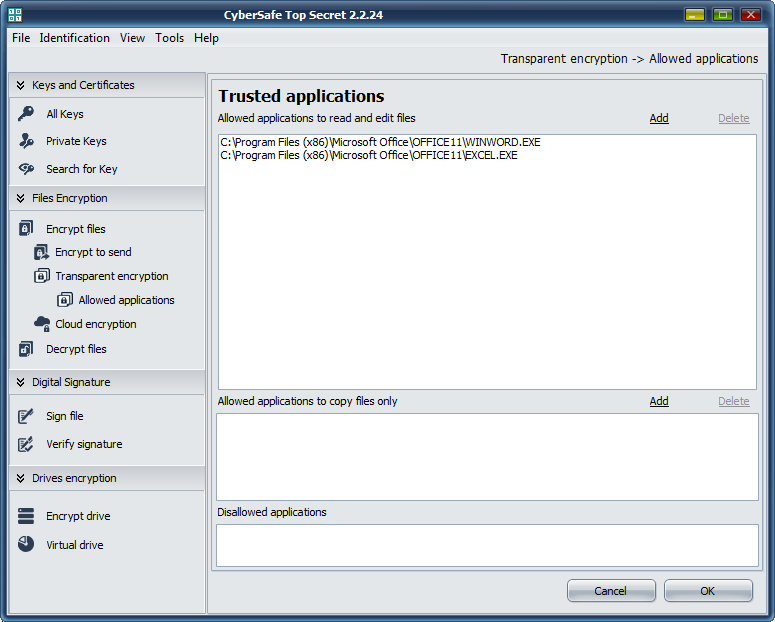775x622 pixels.
Task: Collapse the Digital Signature section
Action: [20, 382]
